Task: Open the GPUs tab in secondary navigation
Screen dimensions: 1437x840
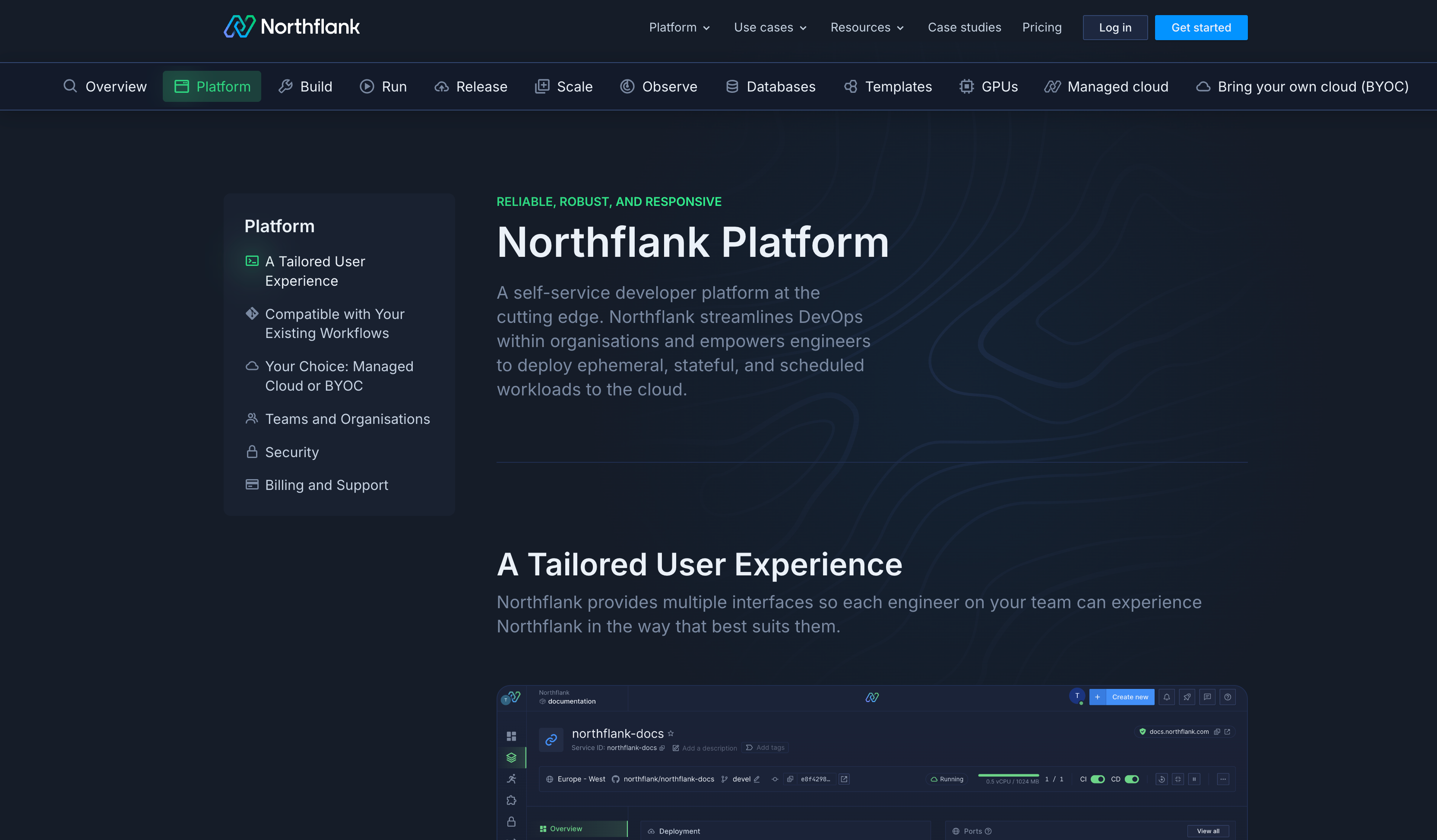Action: [x=989, y=87]
